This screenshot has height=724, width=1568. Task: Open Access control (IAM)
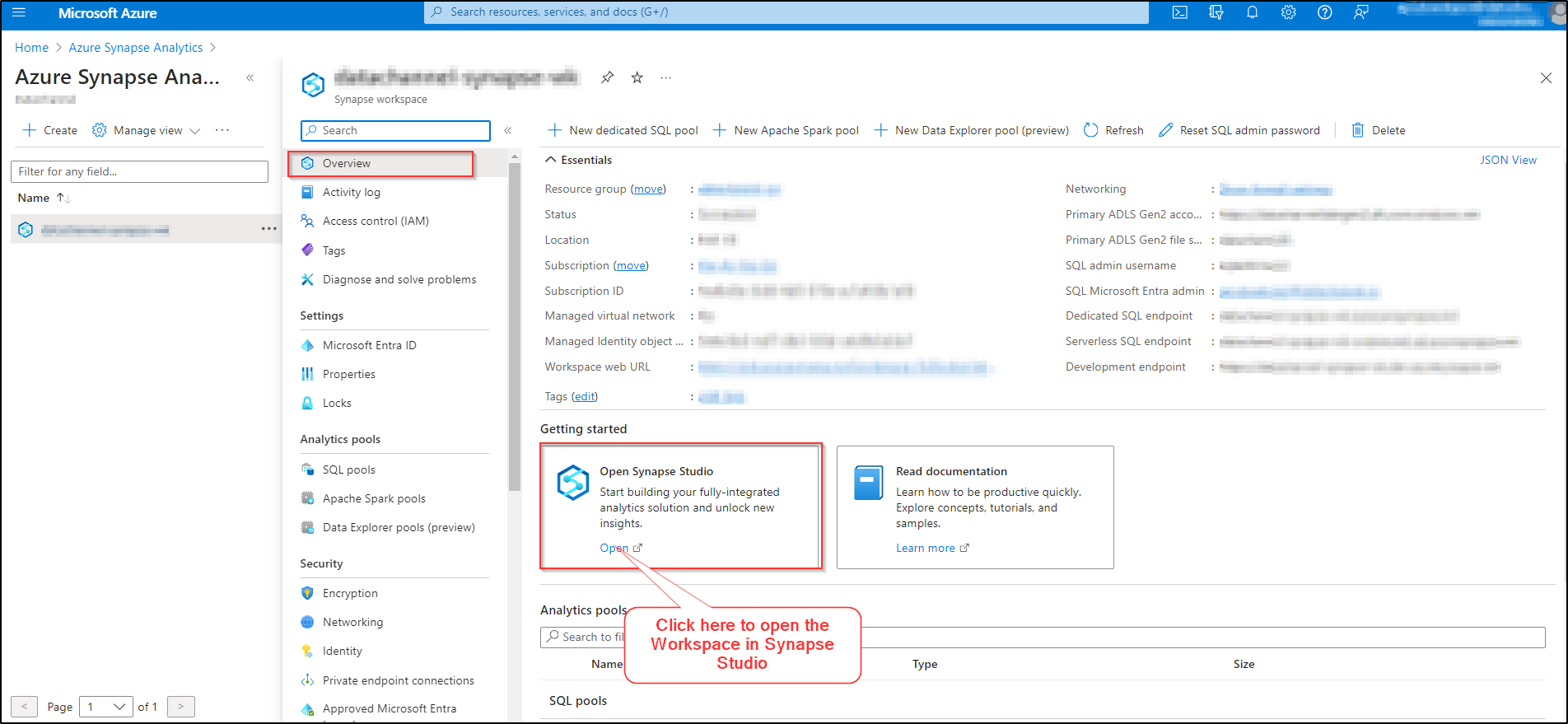click(376, 221)
